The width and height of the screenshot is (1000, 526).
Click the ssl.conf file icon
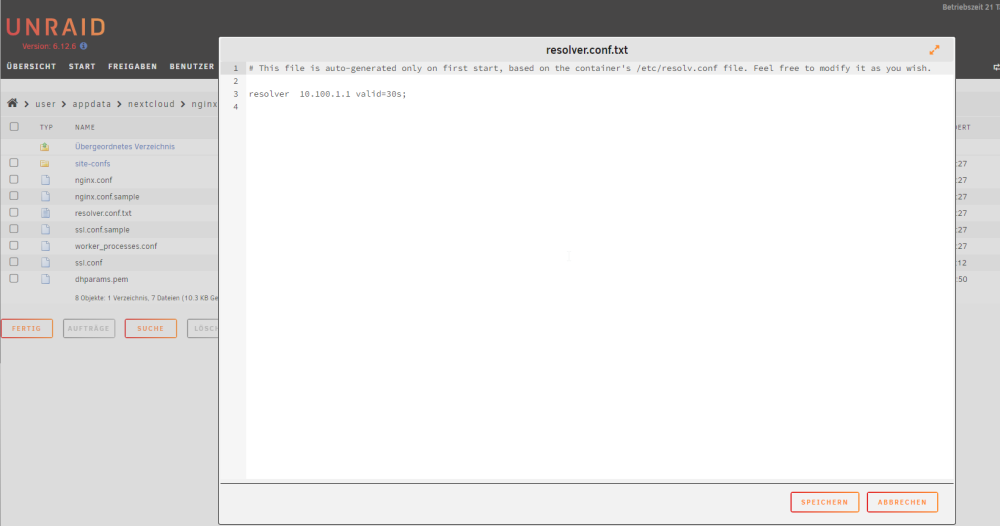pos(45,263)
